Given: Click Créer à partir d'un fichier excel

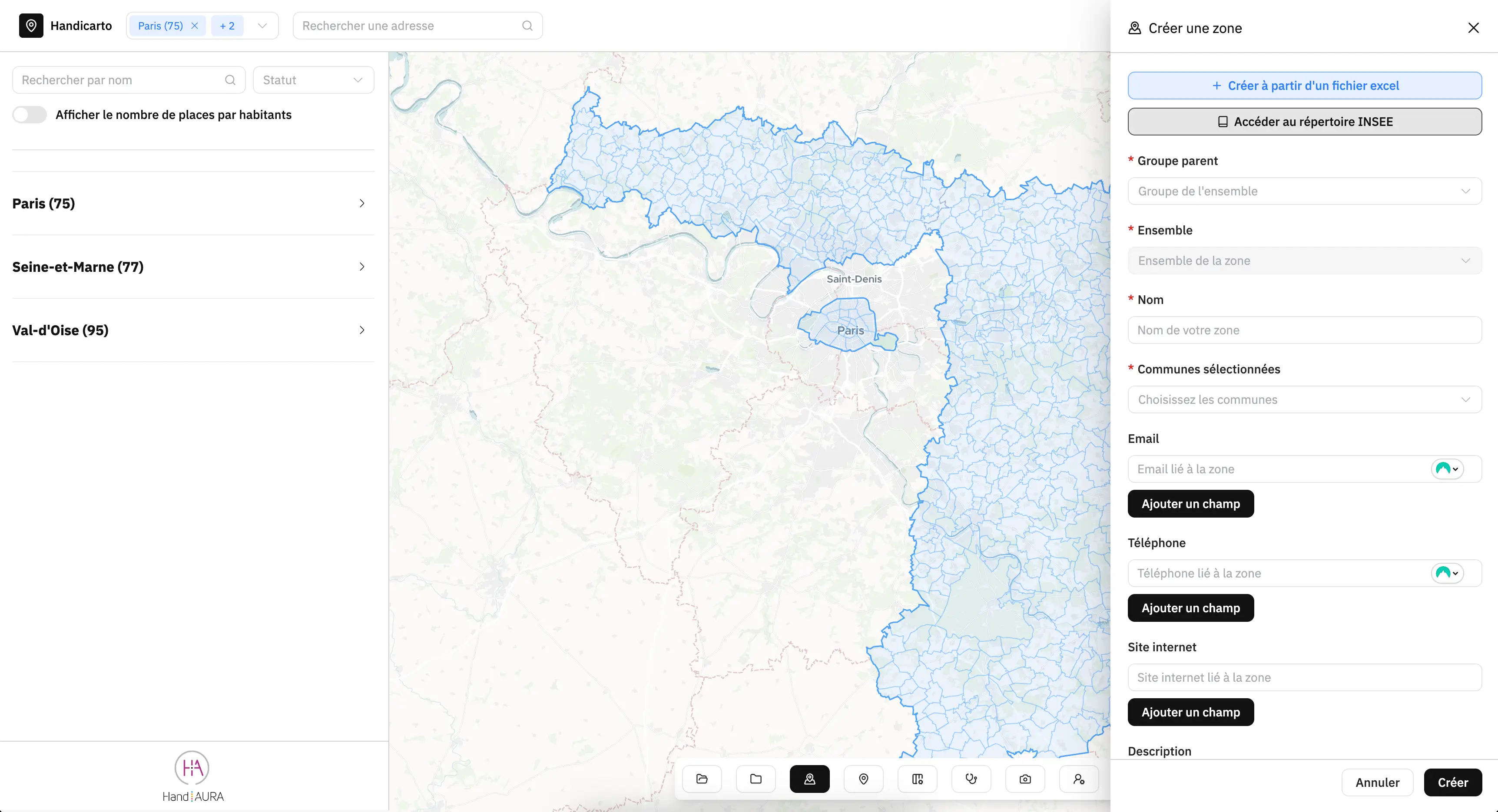Looking at the screenshot, I should point(1304,86).
